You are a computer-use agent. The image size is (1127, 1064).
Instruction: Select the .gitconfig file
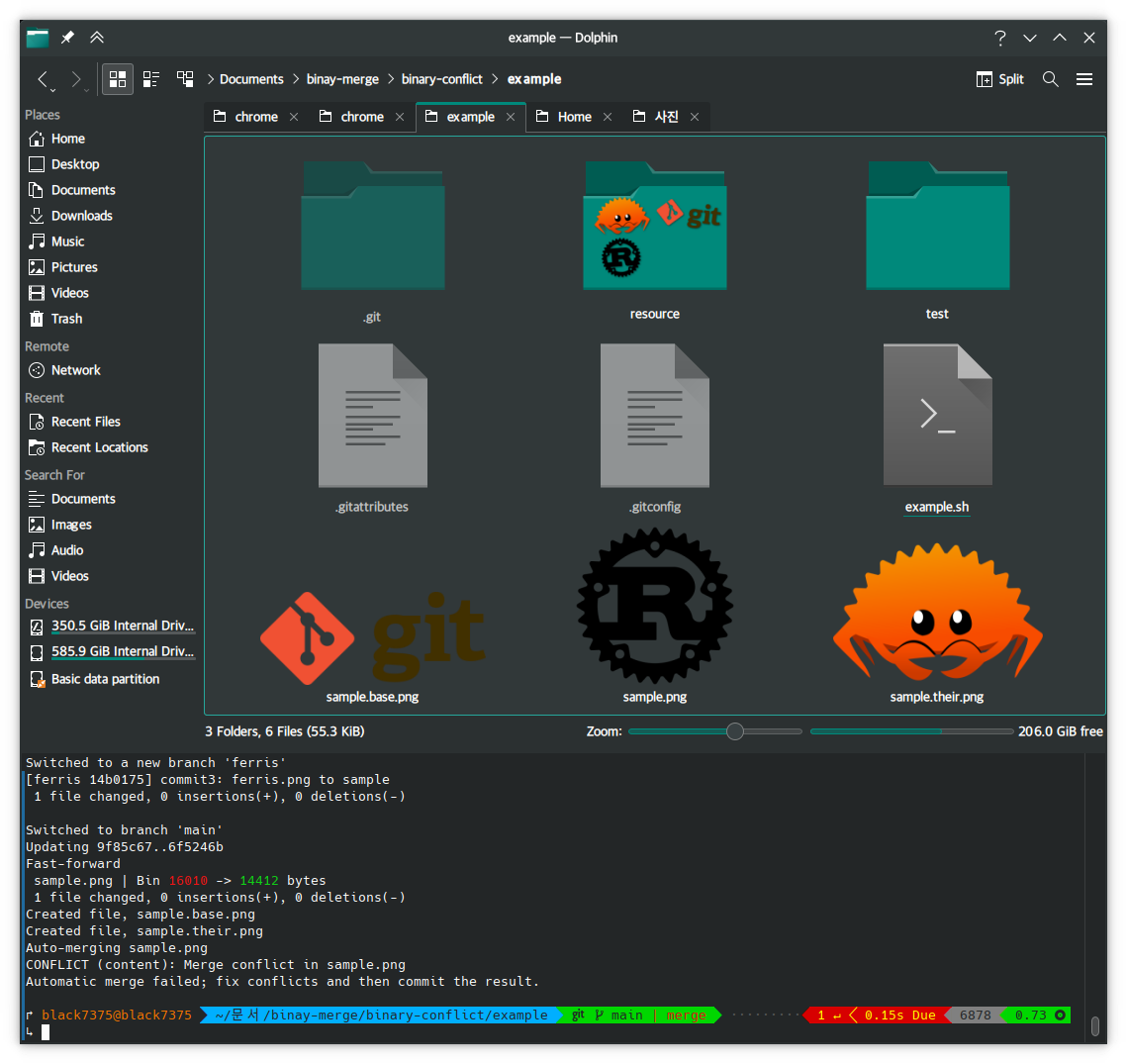point(655,416)
